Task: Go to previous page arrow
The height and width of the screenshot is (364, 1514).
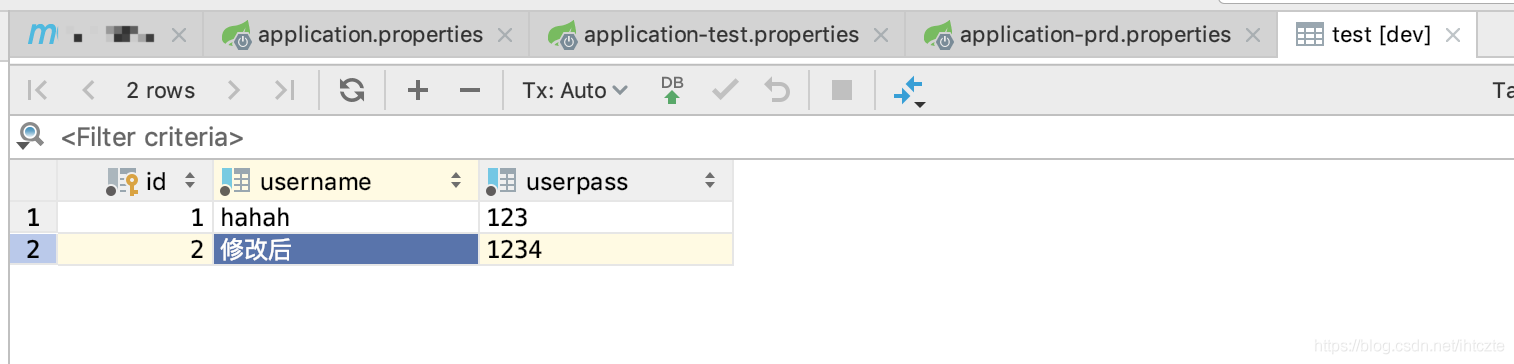Action: click(89, 90)
